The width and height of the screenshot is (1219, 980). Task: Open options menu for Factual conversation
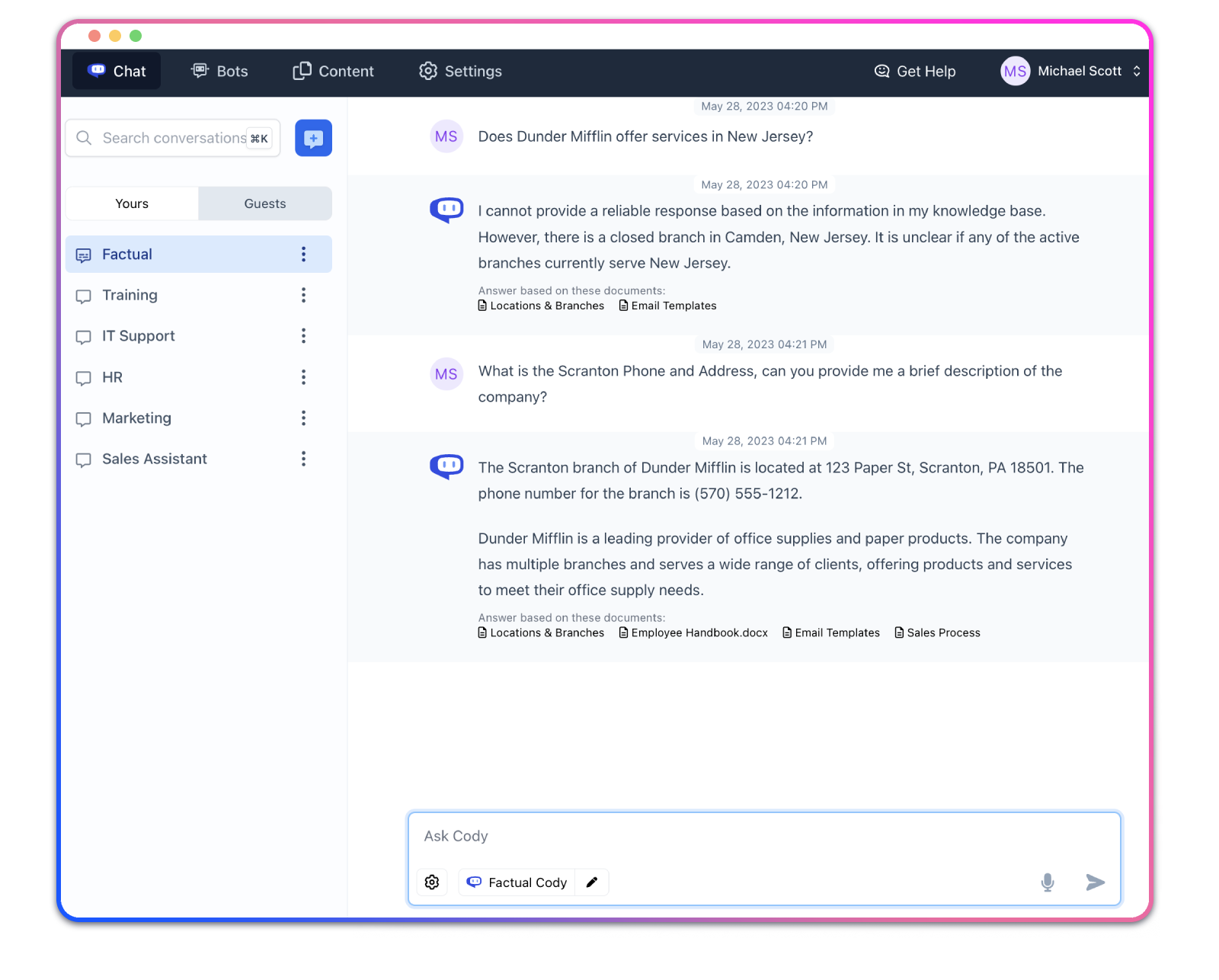coord(303,254)
